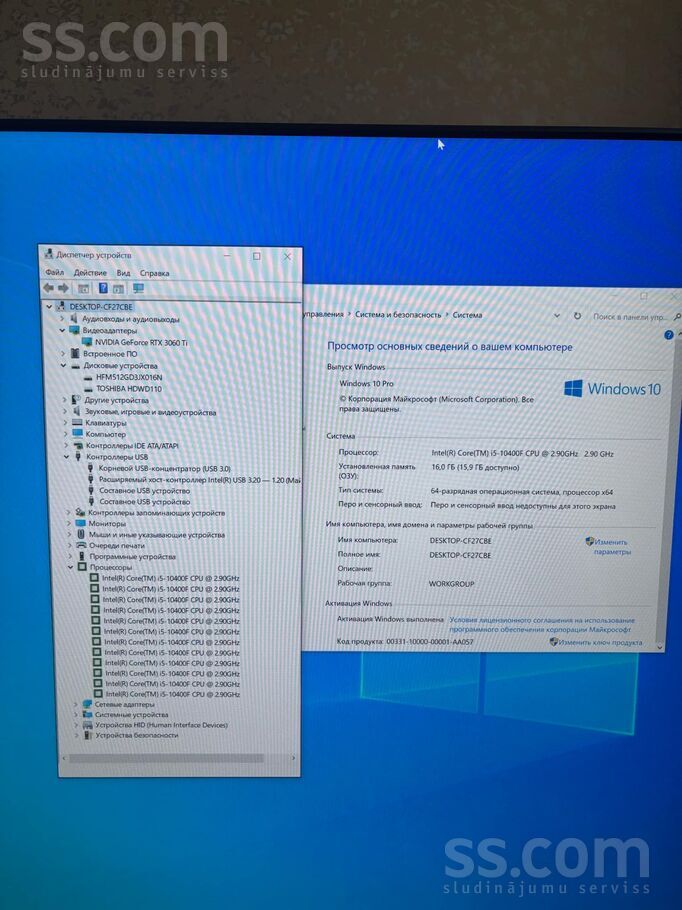Collapse the Процессоры category

(x=71, y=567)
